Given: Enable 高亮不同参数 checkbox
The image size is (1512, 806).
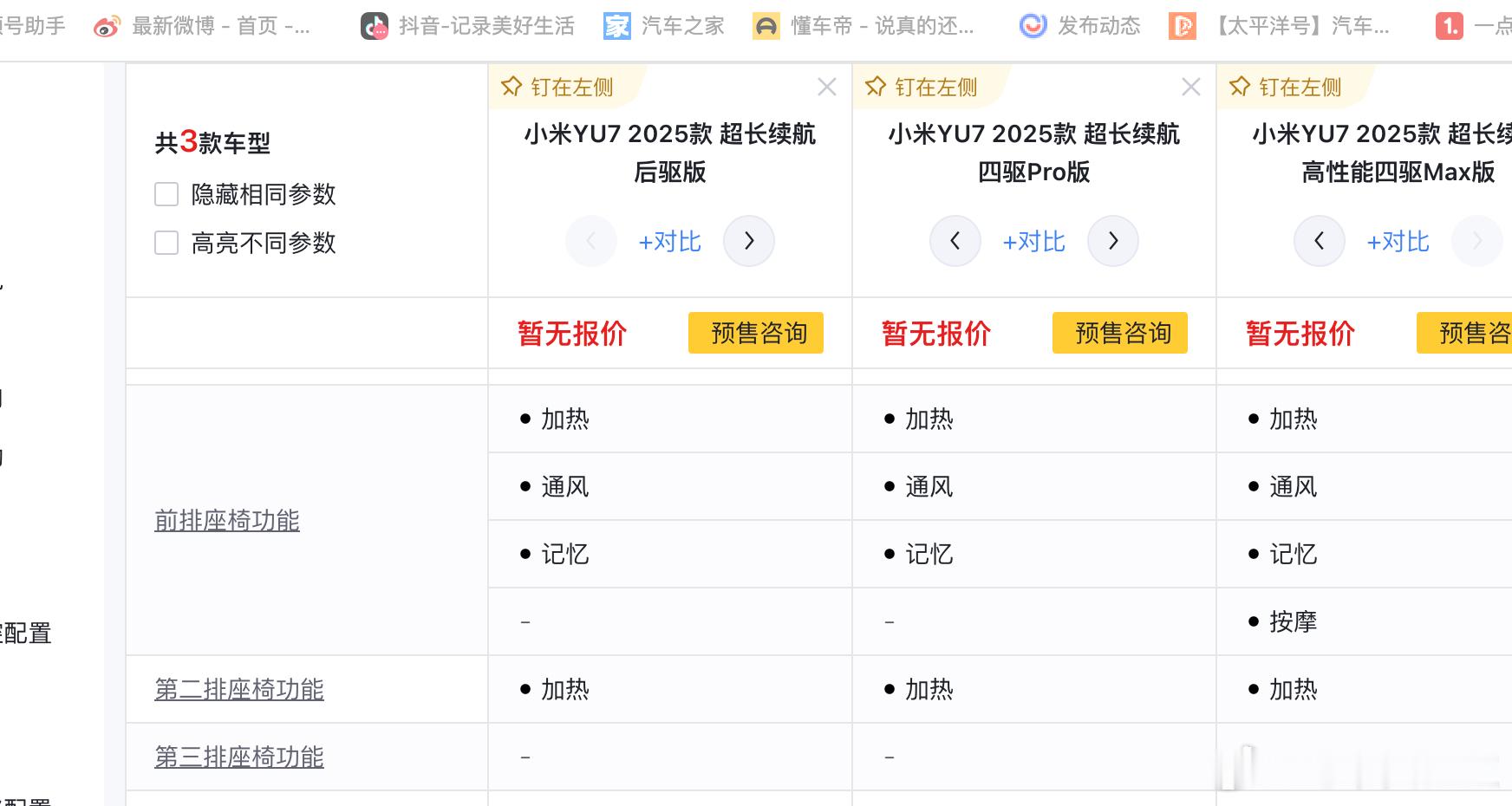Looking at the screenshot, I should 166,243.
